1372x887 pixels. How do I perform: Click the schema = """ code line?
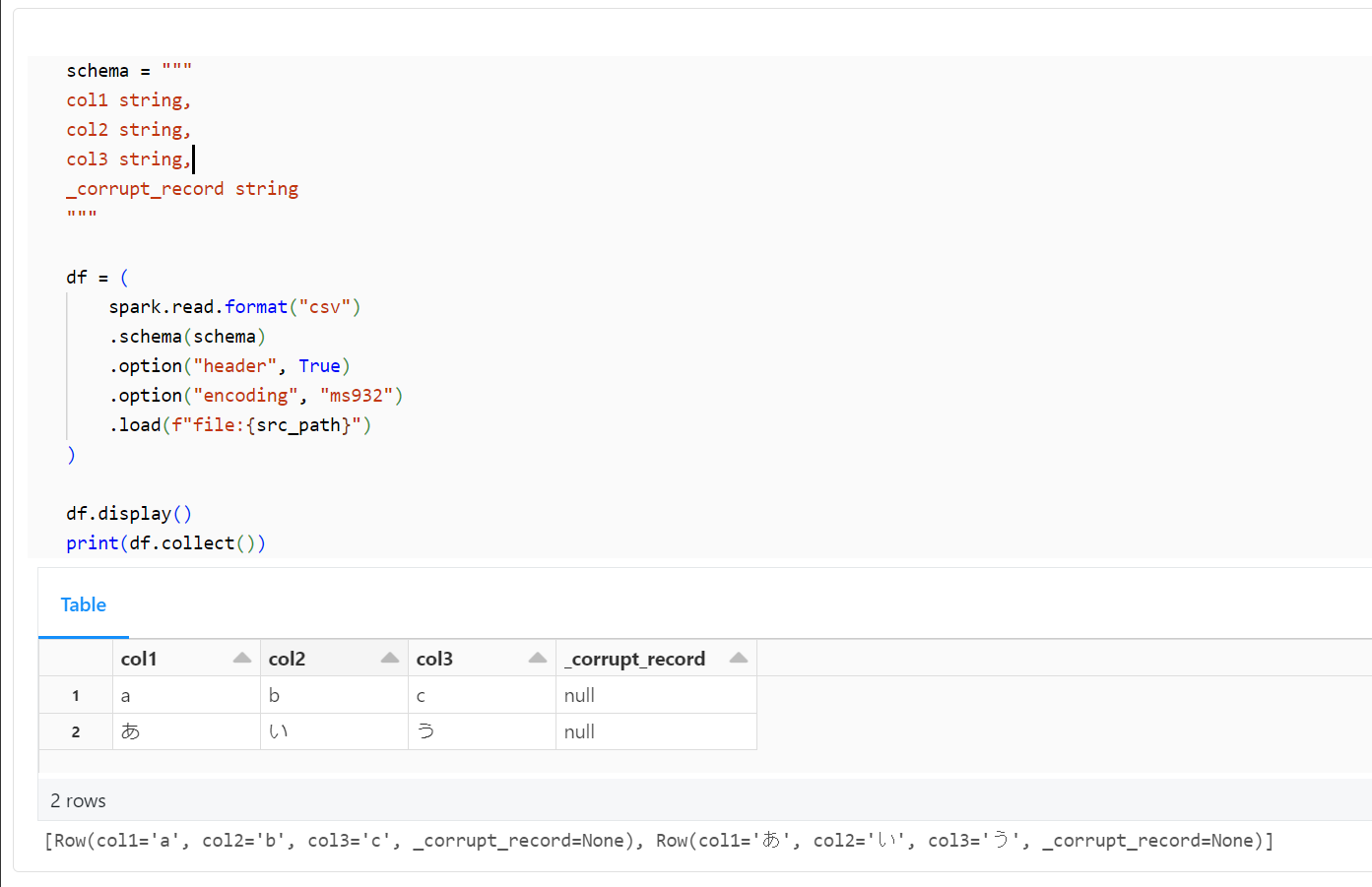129,71
